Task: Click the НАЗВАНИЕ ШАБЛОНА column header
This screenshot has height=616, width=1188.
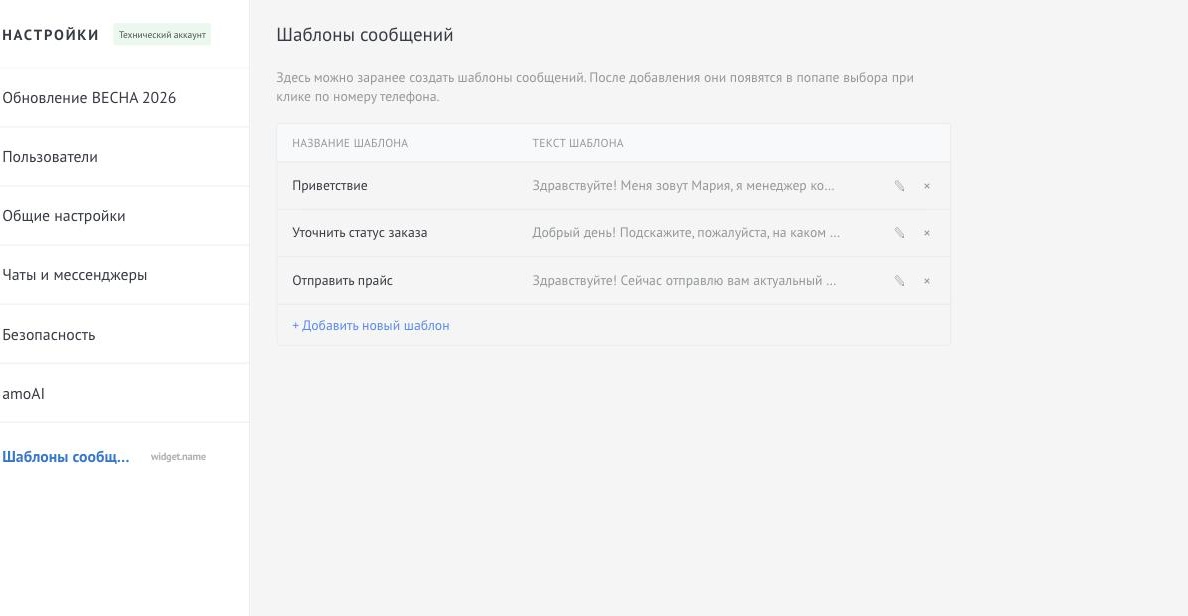Action: tap(350, 142)
